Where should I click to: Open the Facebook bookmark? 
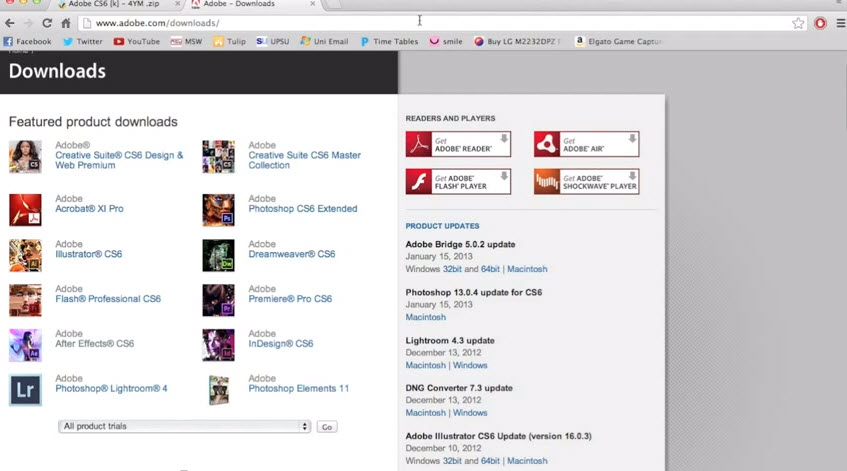point(27,42)
